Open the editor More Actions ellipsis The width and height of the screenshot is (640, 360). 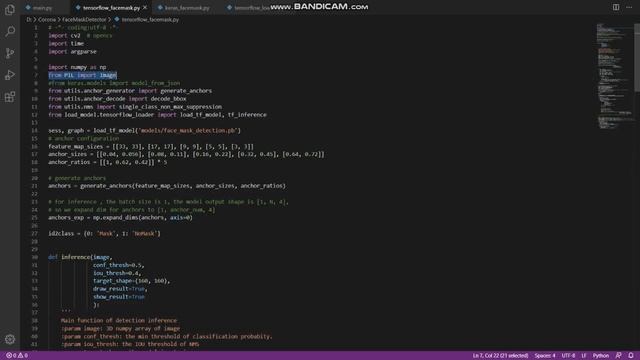(x=629, y=7)
